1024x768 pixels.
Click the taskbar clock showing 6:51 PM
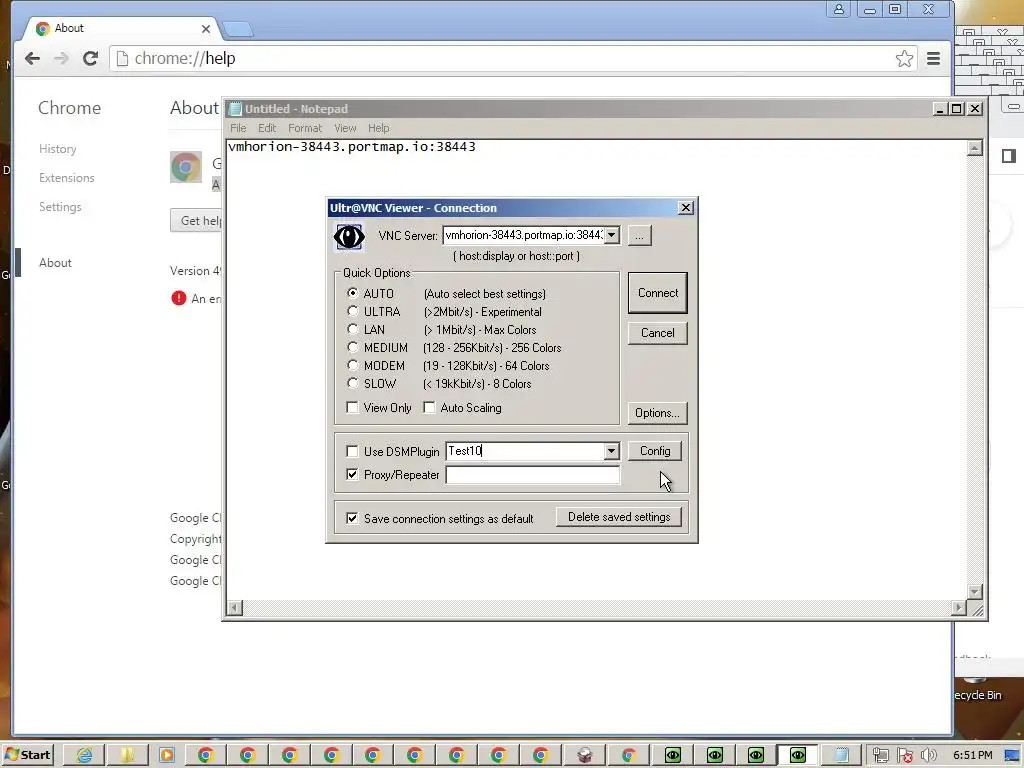tap(972, 756)
